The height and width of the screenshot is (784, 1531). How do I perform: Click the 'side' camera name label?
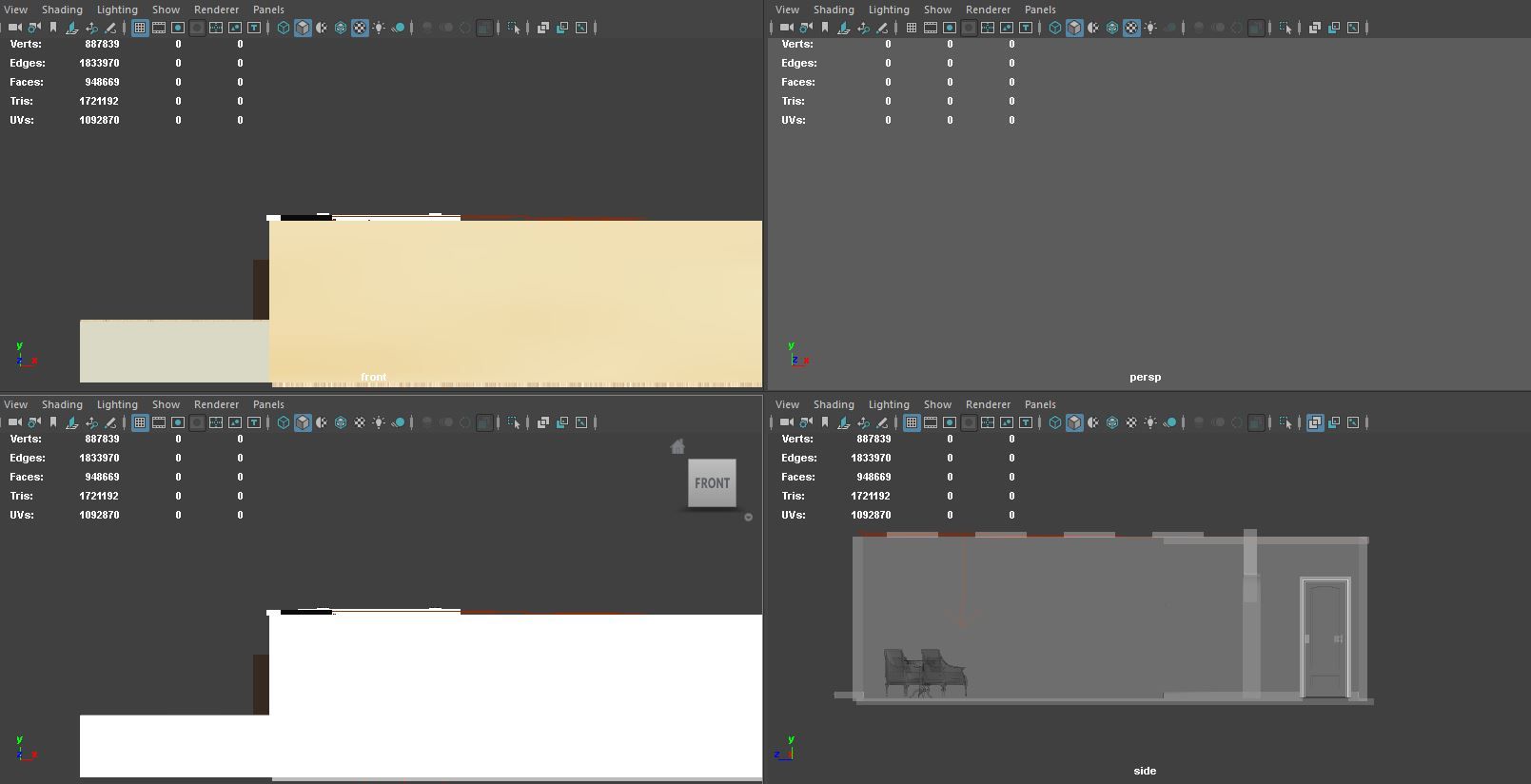coord(1145,771)
